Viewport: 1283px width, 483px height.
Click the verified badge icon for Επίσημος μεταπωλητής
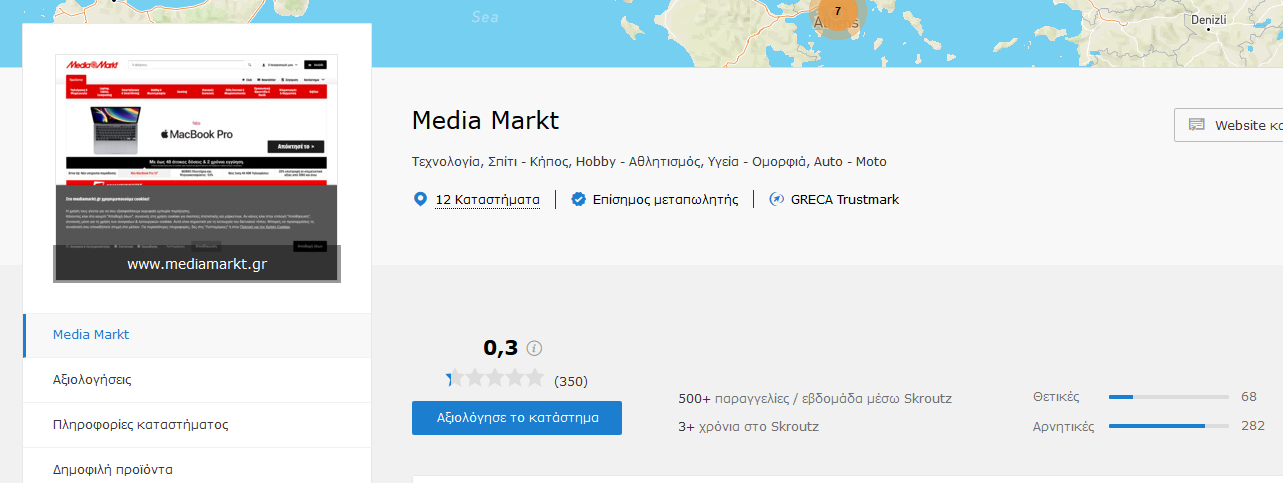click(578, 199)
